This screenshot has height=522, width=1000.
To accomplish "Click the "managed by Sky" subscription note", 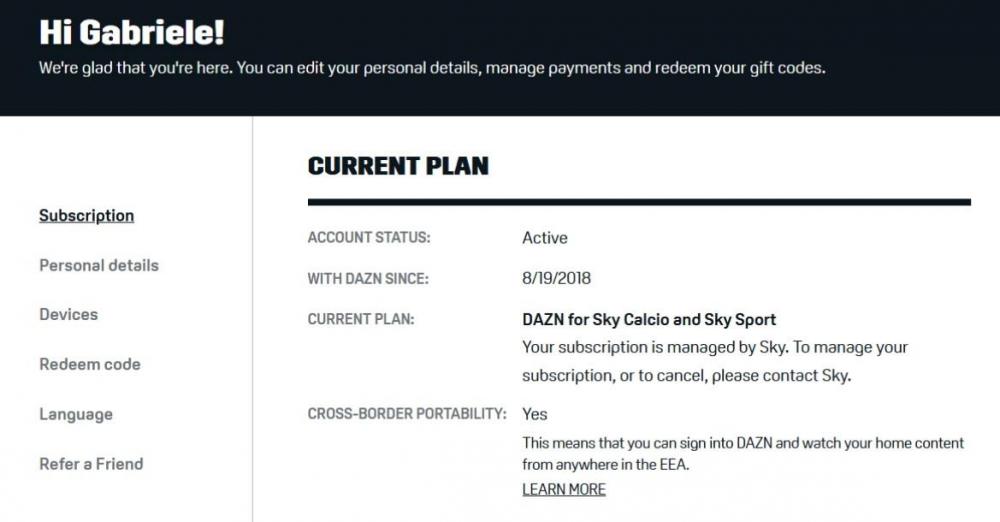I will click(714, 362).
